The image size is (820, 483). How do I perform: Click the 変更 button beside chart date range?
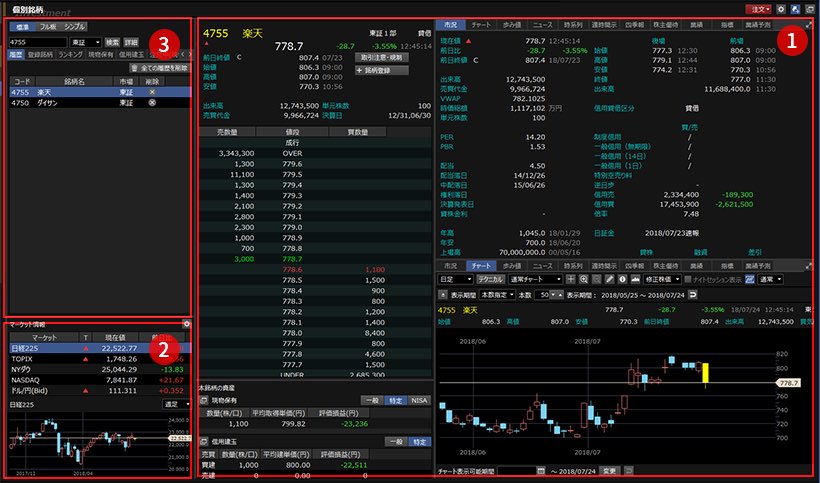coord(608,471)
